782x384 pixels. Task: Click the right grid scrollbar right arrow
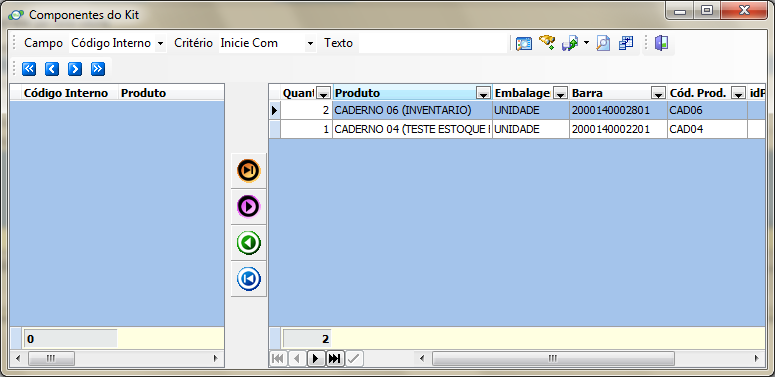pos(757,358)
